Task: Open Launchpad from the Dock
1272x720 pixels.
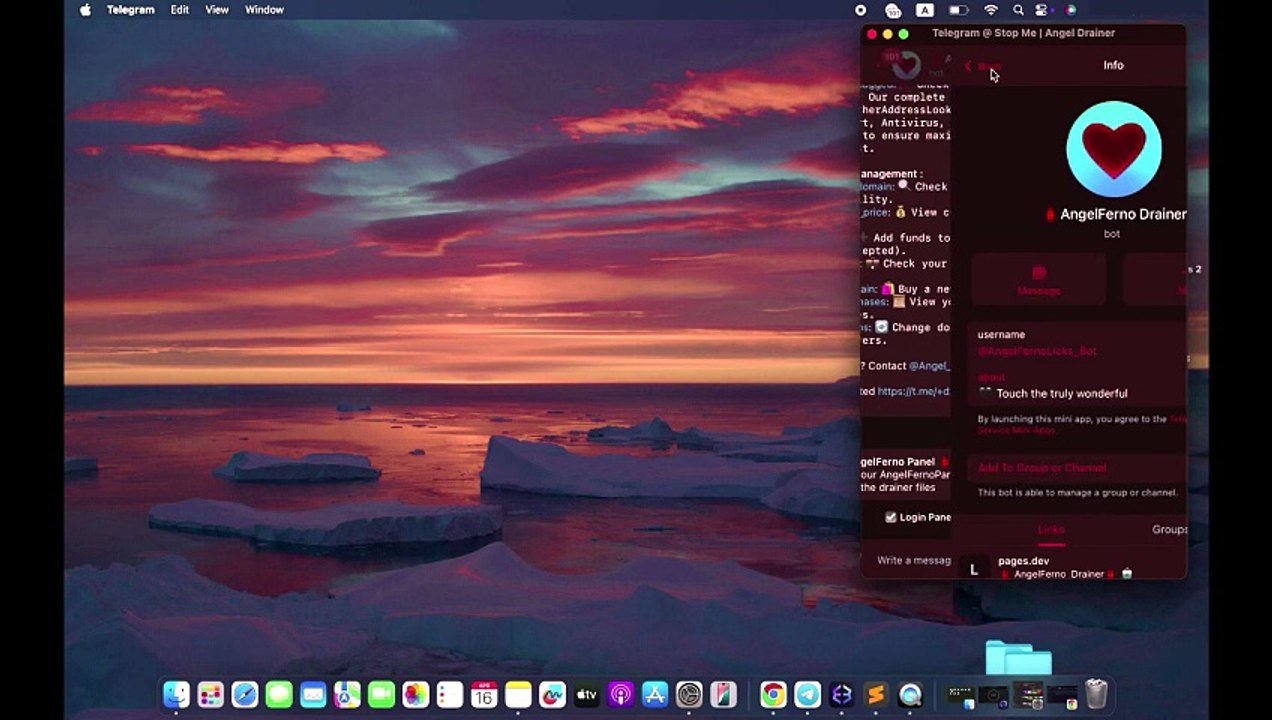Action: (211, 694)
